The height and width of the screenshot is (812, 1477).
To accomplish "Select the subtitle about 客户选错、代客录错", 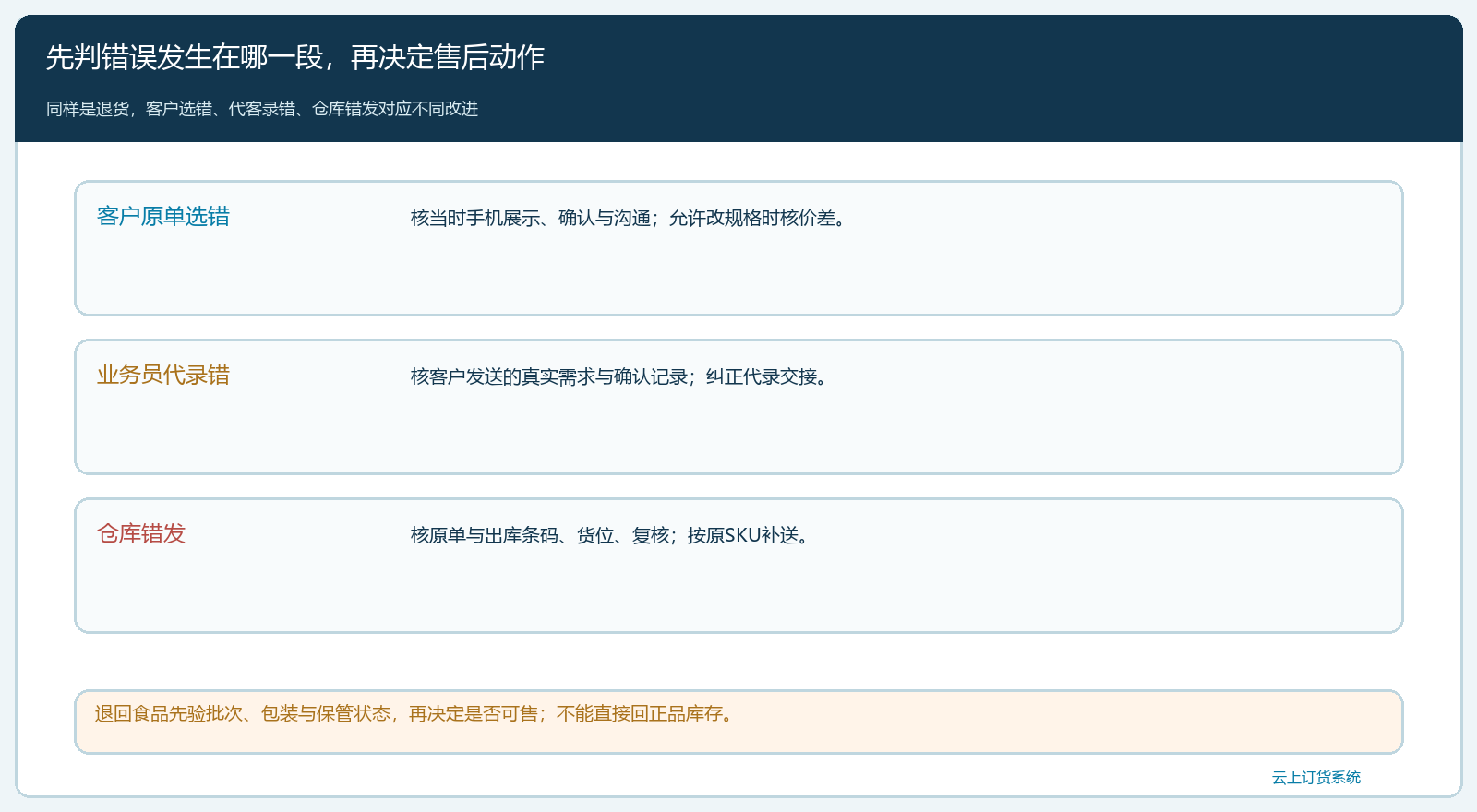I will (x=262, y=109).
